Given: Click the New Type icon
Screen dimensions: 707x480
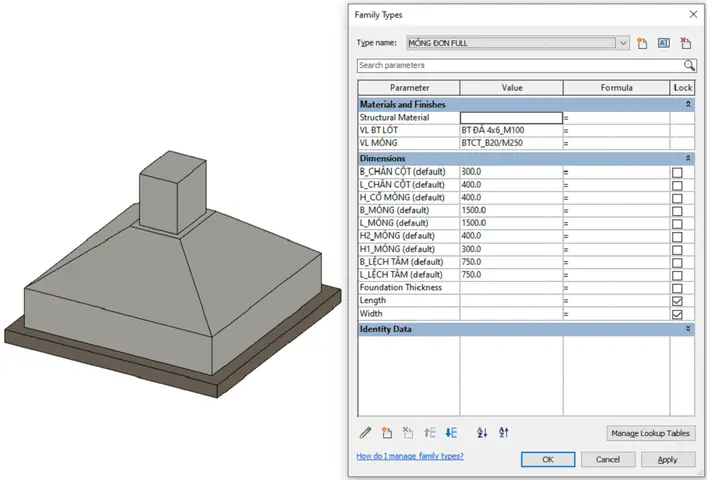Looking at the screenshot, I should click(x=641, y=43).
